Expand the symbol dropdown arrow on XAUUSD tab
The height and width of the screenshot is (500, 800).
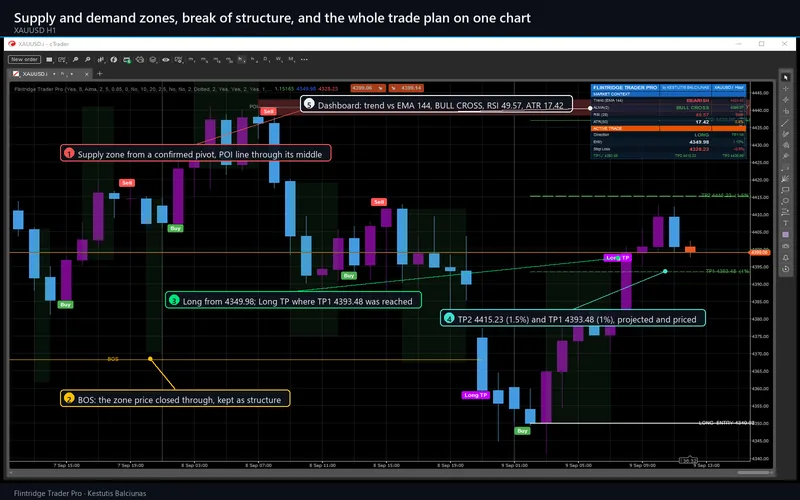click(54, 74)
